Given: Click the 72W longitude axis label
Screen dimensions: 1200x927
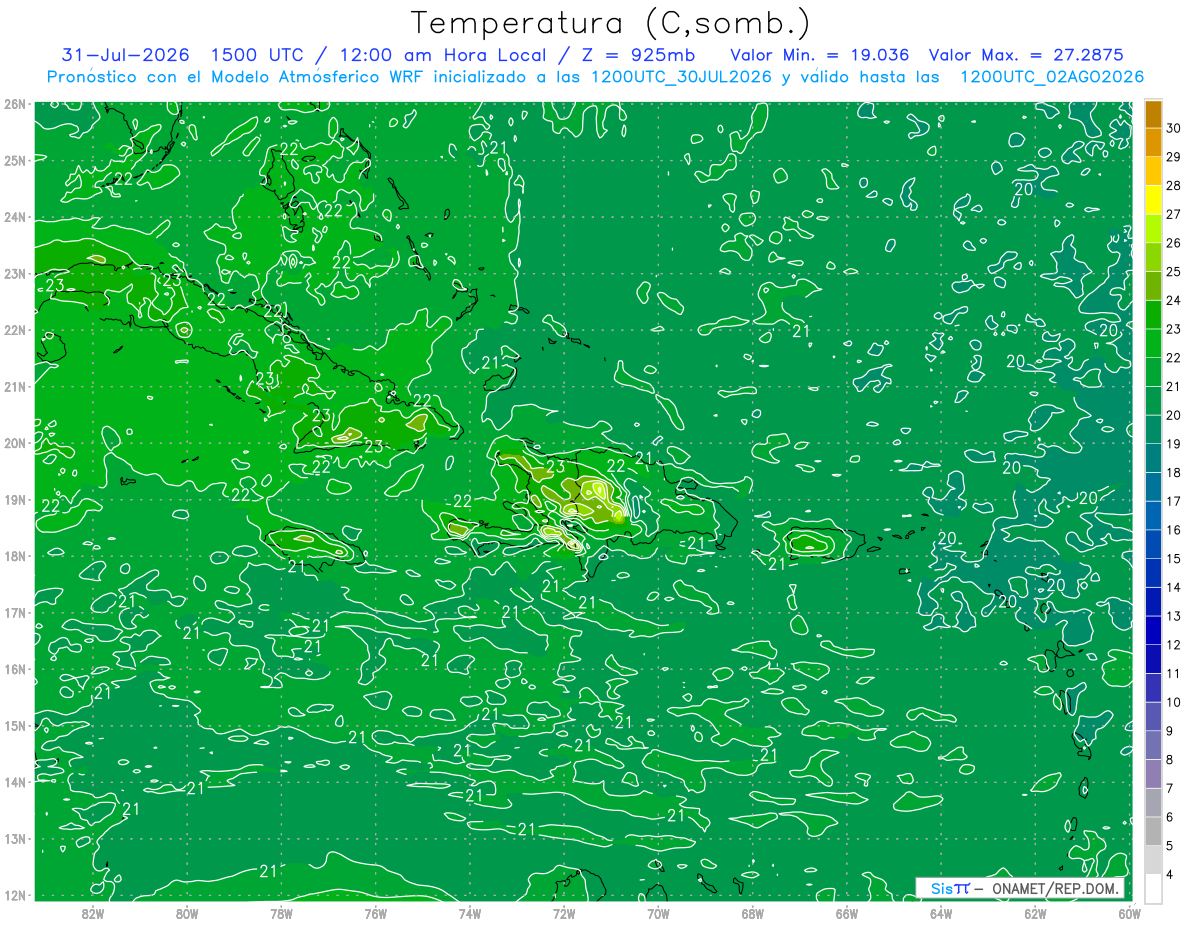Looking at the screenshot, I should (x=564, y=913).
